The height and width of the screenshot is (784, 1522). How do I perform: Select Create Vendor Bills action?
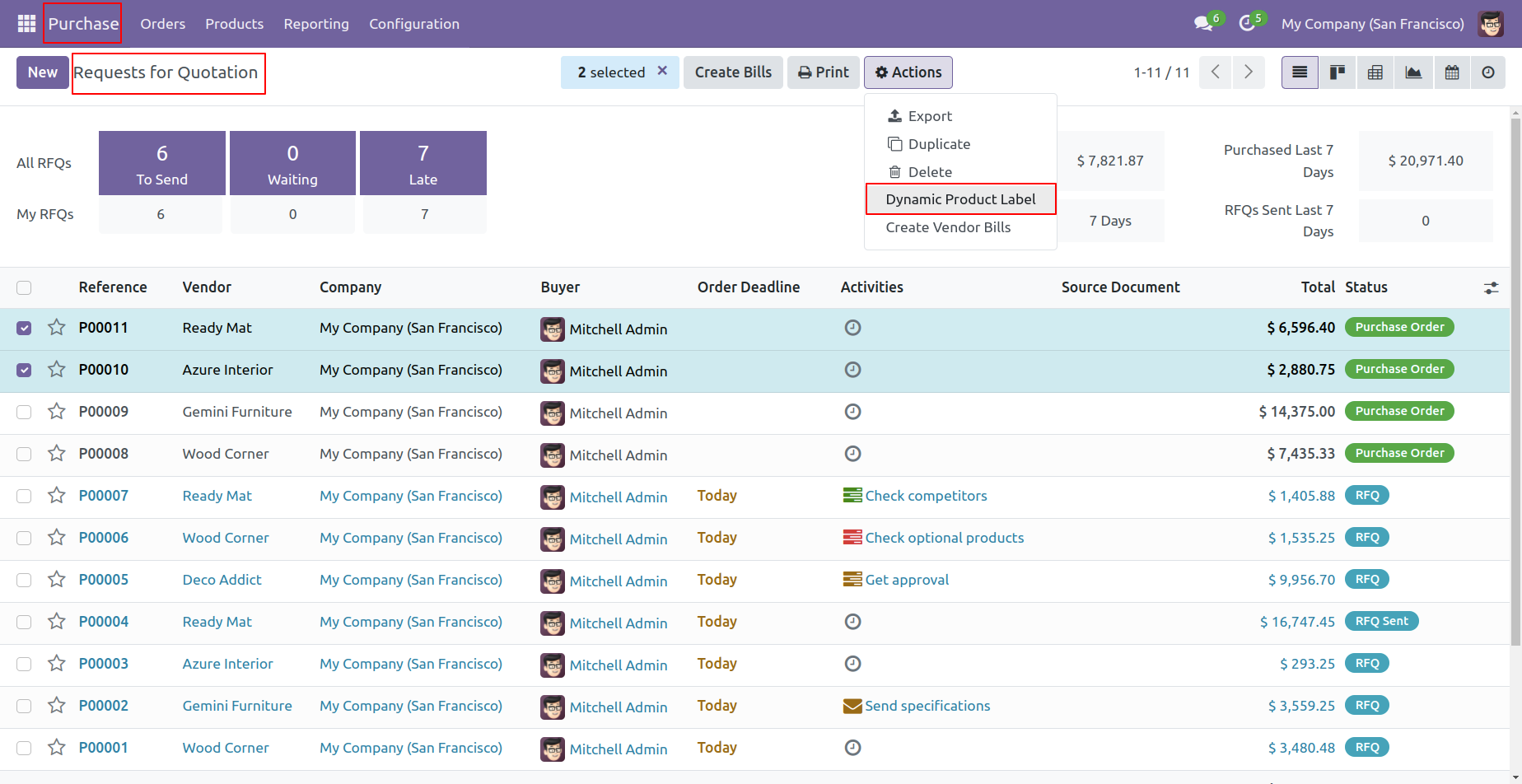(x=960, y=227)
